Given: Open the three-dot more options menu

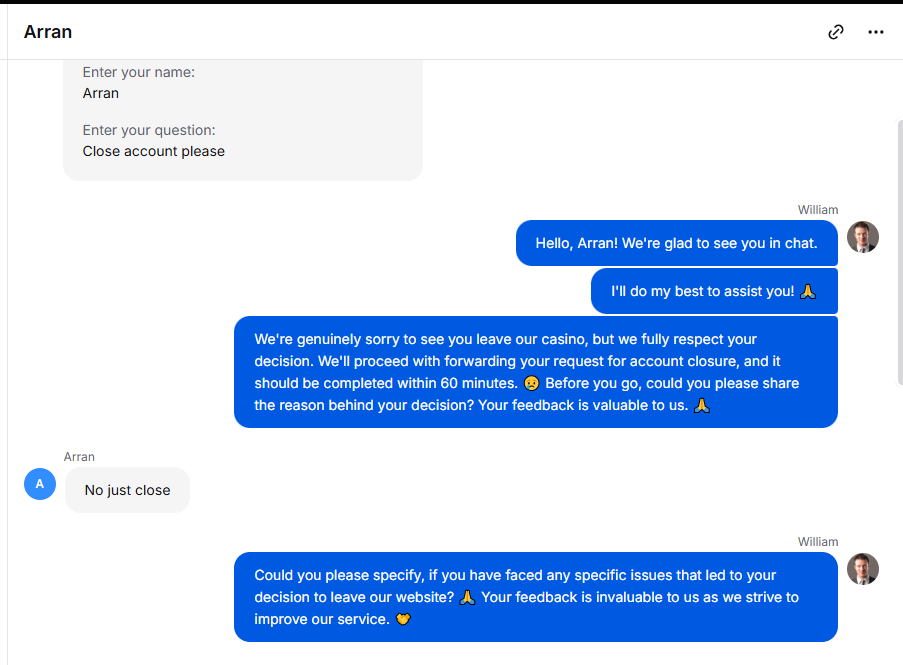Looking at the screenshot, I should 876,32.
